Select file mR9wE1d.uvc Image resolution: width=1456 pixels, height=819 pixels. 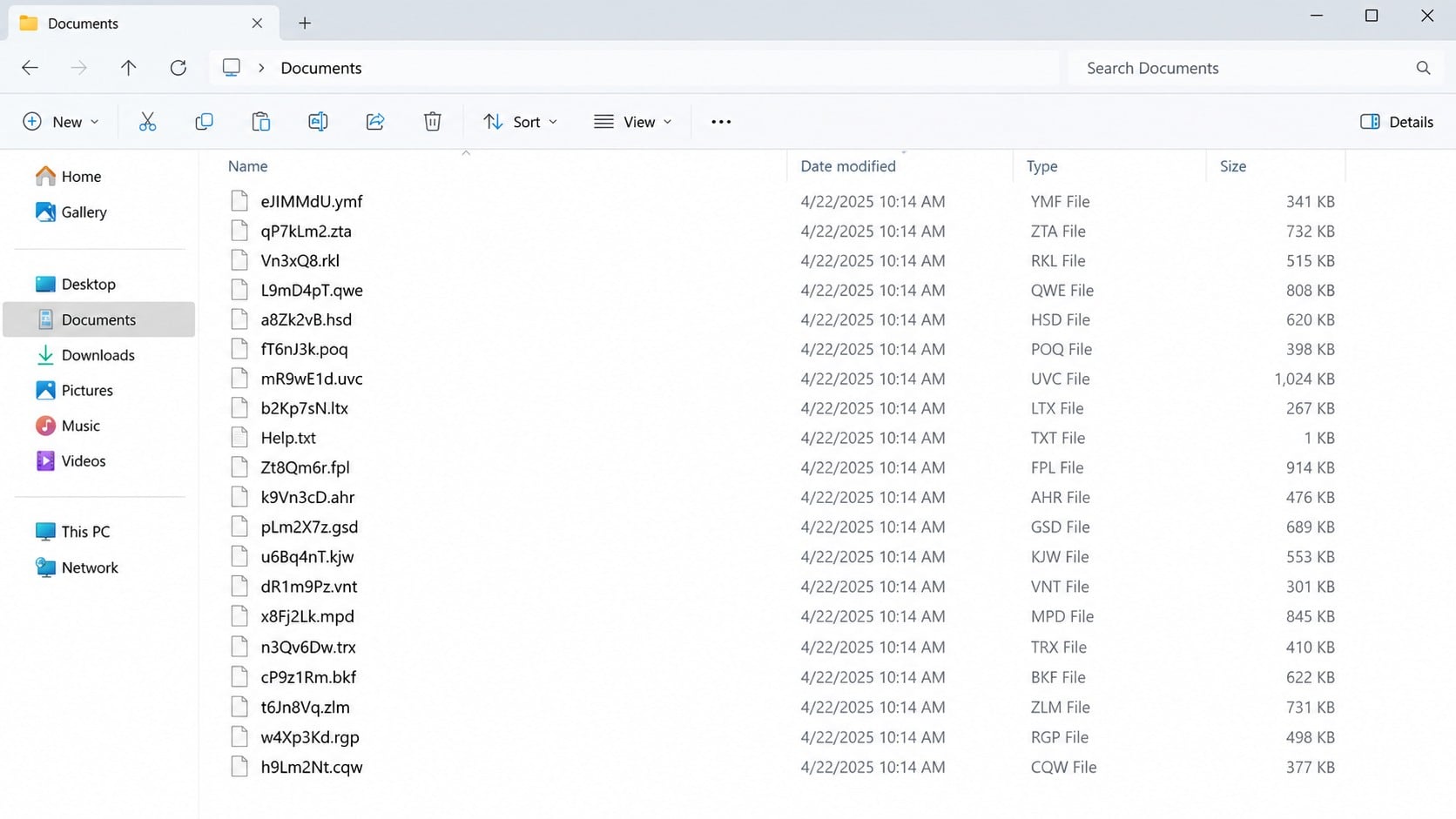312,379
